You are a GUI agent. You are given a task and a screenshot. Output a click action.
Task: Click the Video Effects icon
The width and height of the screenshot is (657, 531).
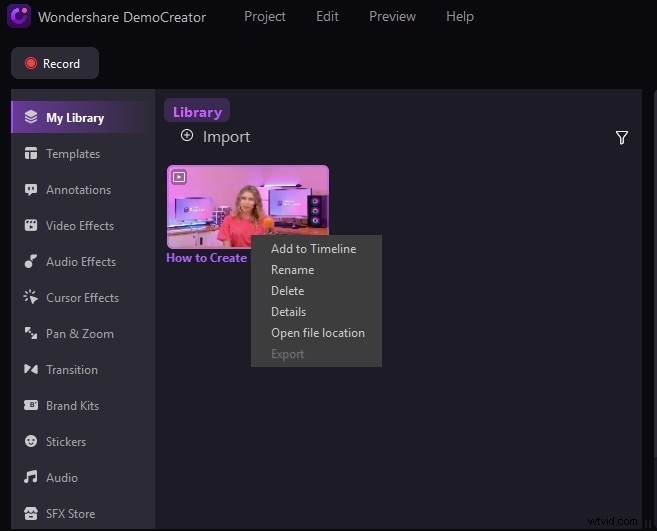pos(31,225)
